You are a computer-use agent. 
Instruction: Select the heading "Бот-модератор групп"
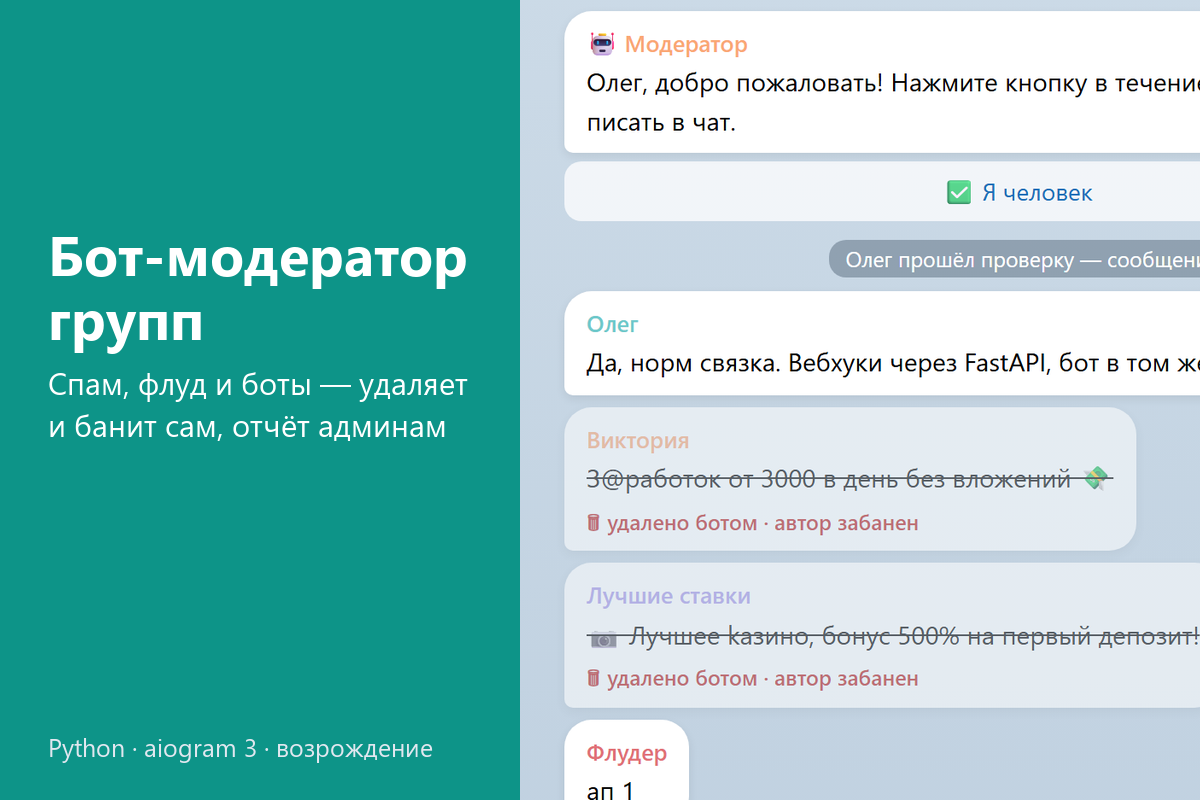(x=258, y=291)
